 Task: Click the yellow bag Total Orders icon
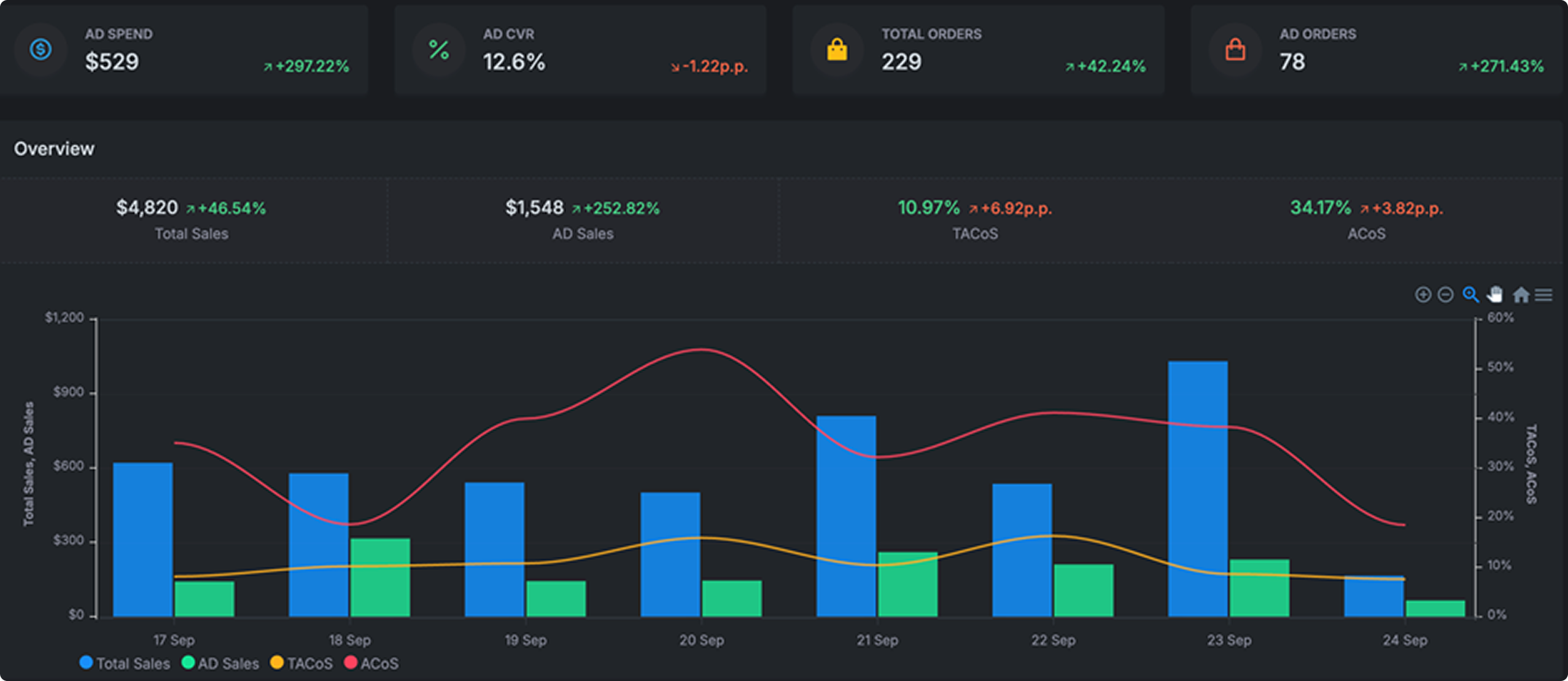tap(837, 50)
